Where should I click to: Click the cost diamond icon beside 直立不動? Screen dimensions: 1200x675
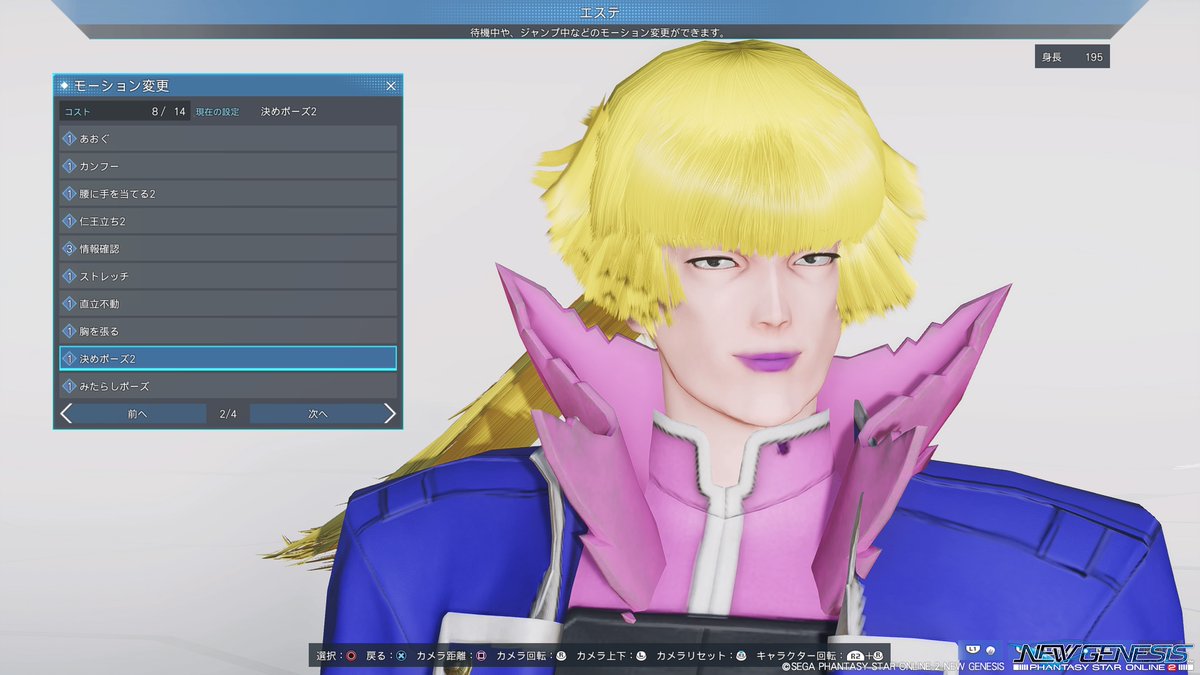tap(69, 303)
